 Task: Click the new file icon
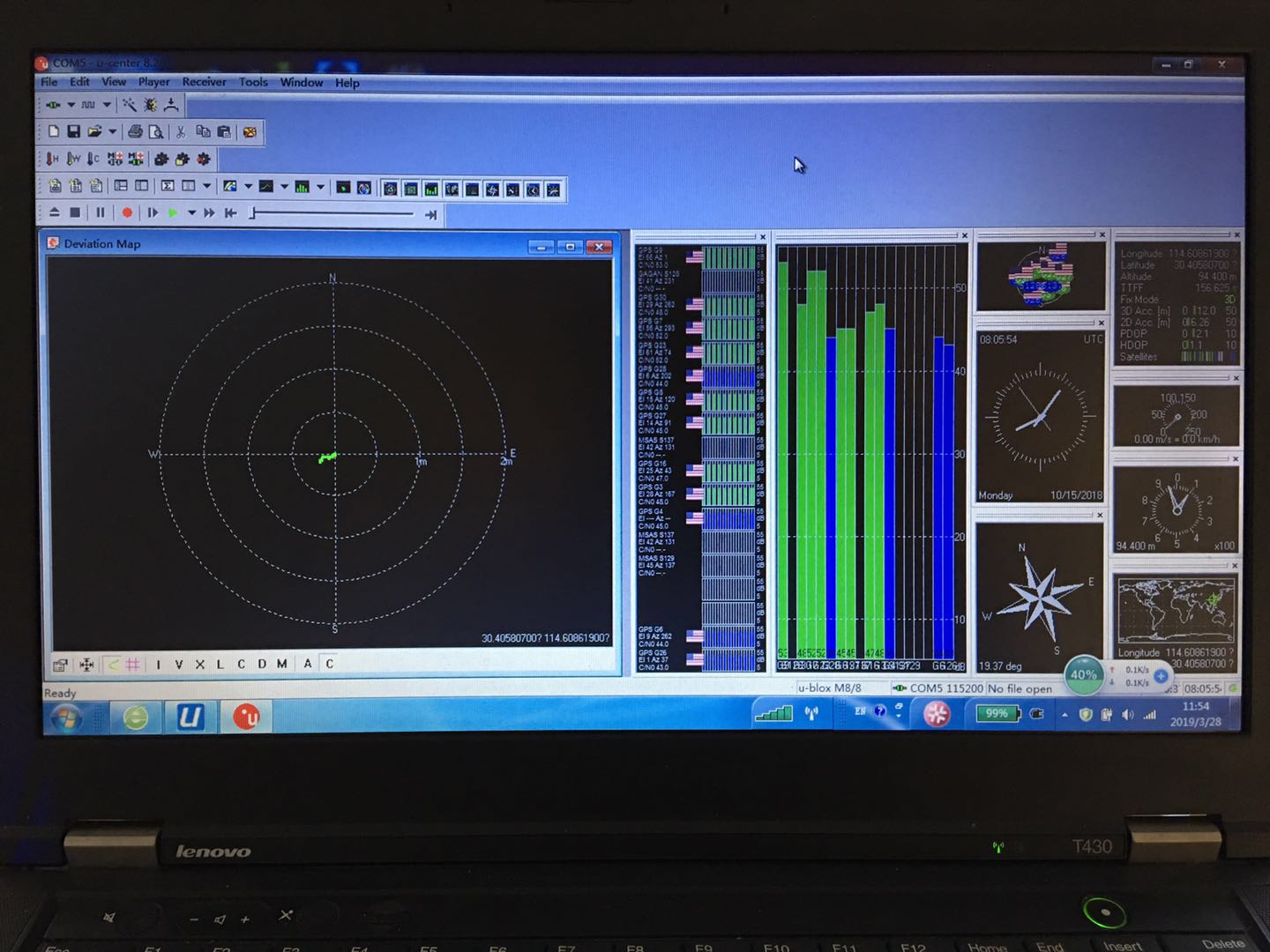(54, 131)
